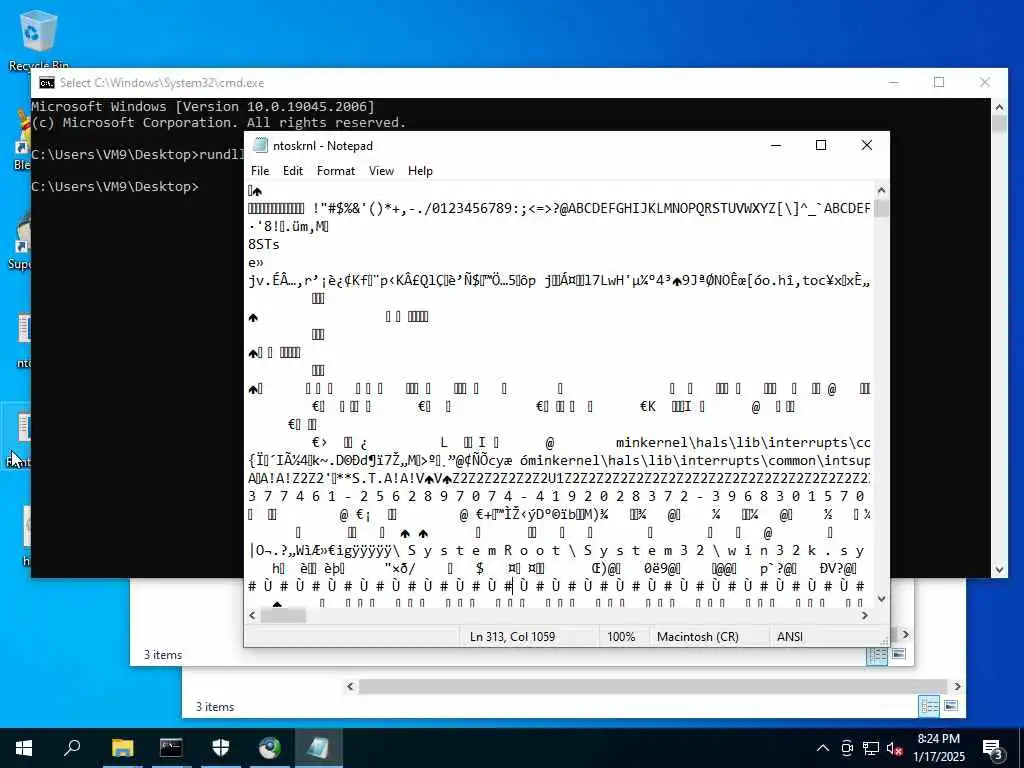The height and width of the screenshot is (768, 1024).
Task: Click cmd window scrollbar up arrow
Action: coord(999,106)
